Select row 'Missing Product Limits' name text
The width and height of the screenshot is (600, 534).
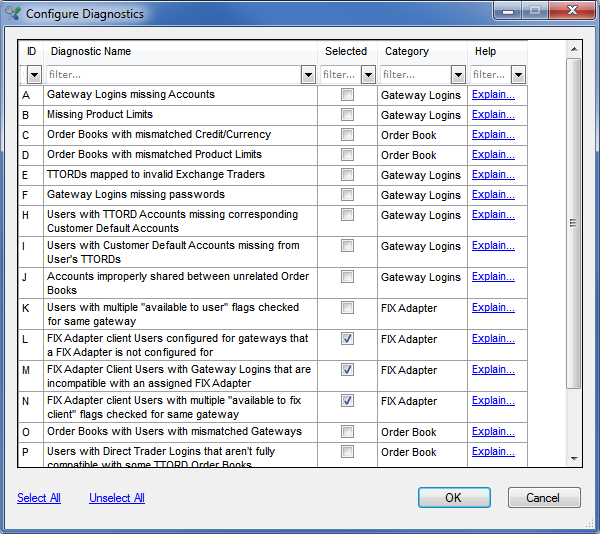tap(100, 114)
